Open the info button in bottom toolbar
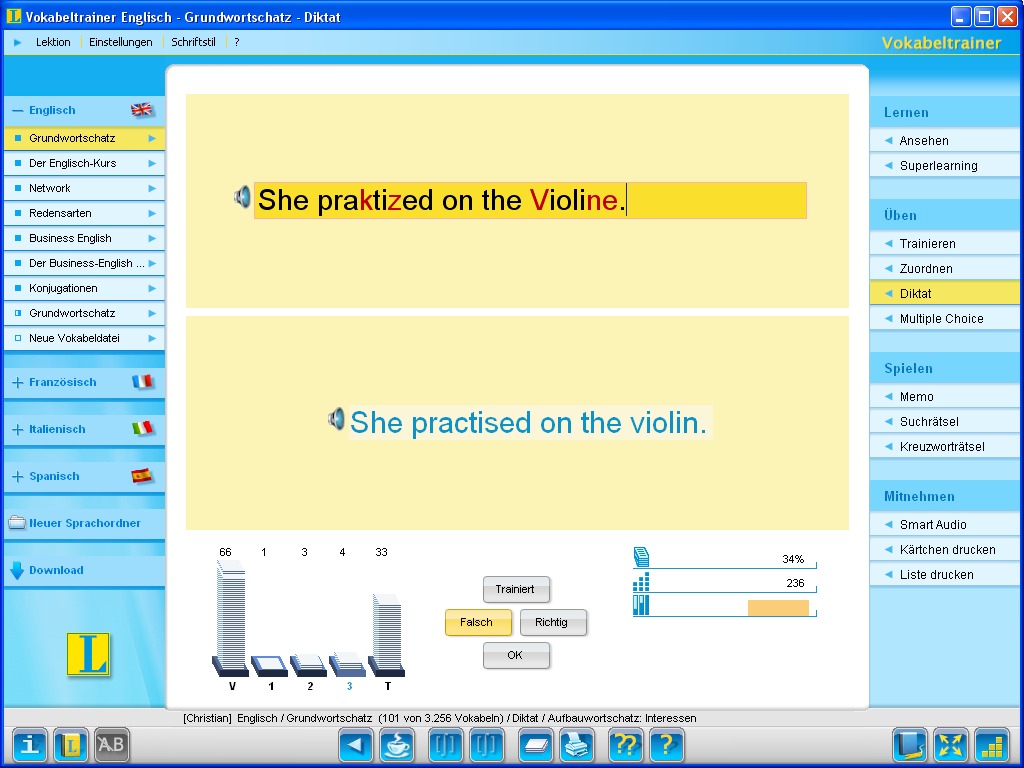 click(30, 744)
